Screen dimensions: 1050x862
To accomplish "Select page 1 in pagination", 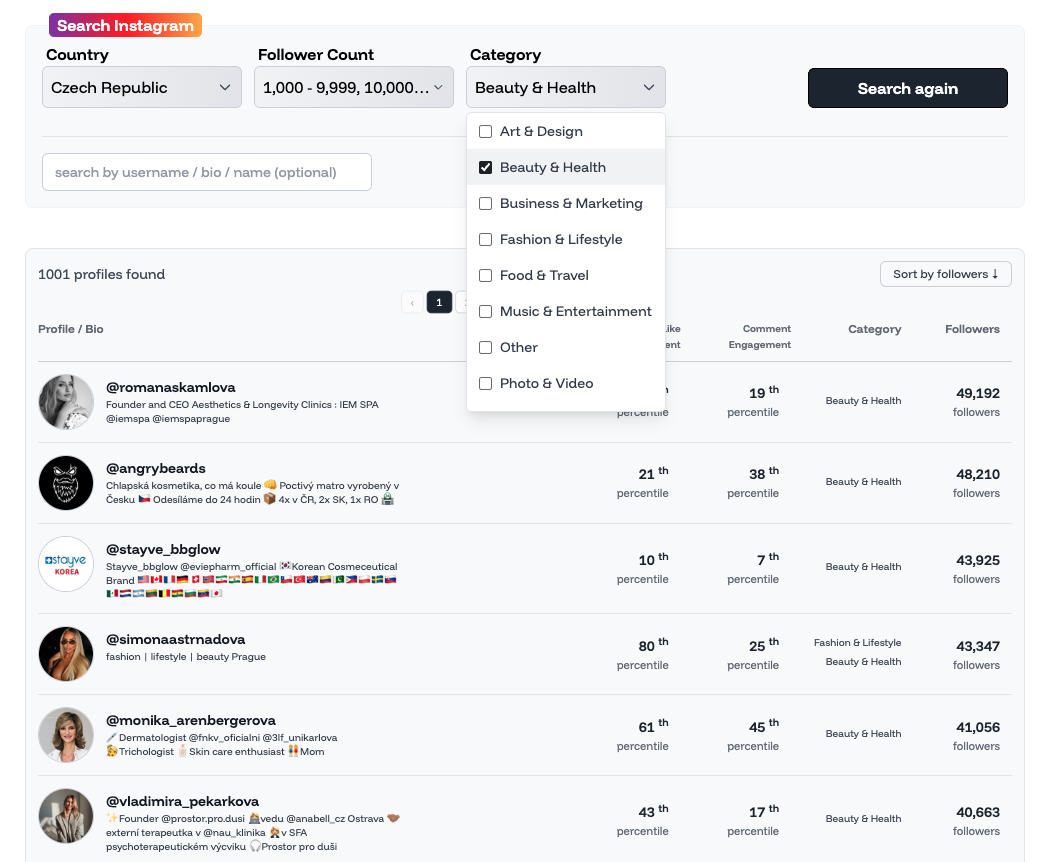I will click(x=439, y=302).
